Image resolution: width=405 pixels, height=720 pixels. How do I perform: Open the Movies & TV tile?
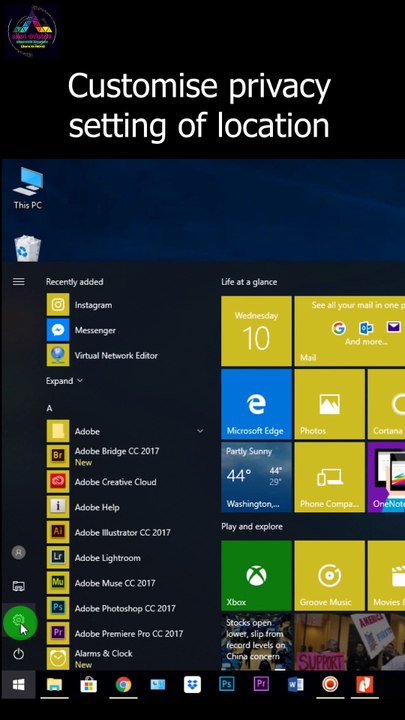[x=386, y=575]
